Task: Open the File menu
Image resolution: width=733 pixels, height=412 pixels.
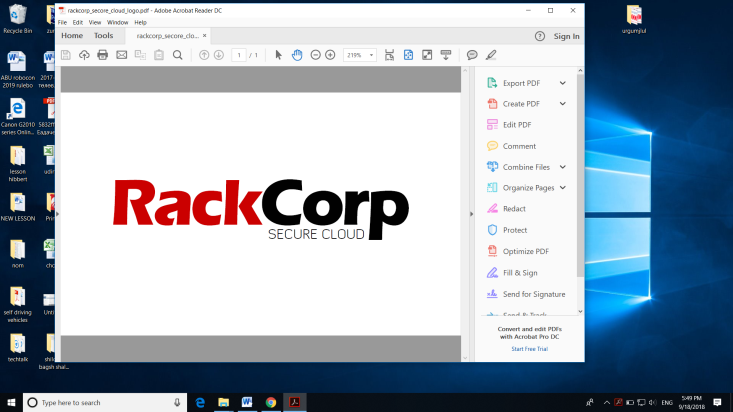Action: 62,22
